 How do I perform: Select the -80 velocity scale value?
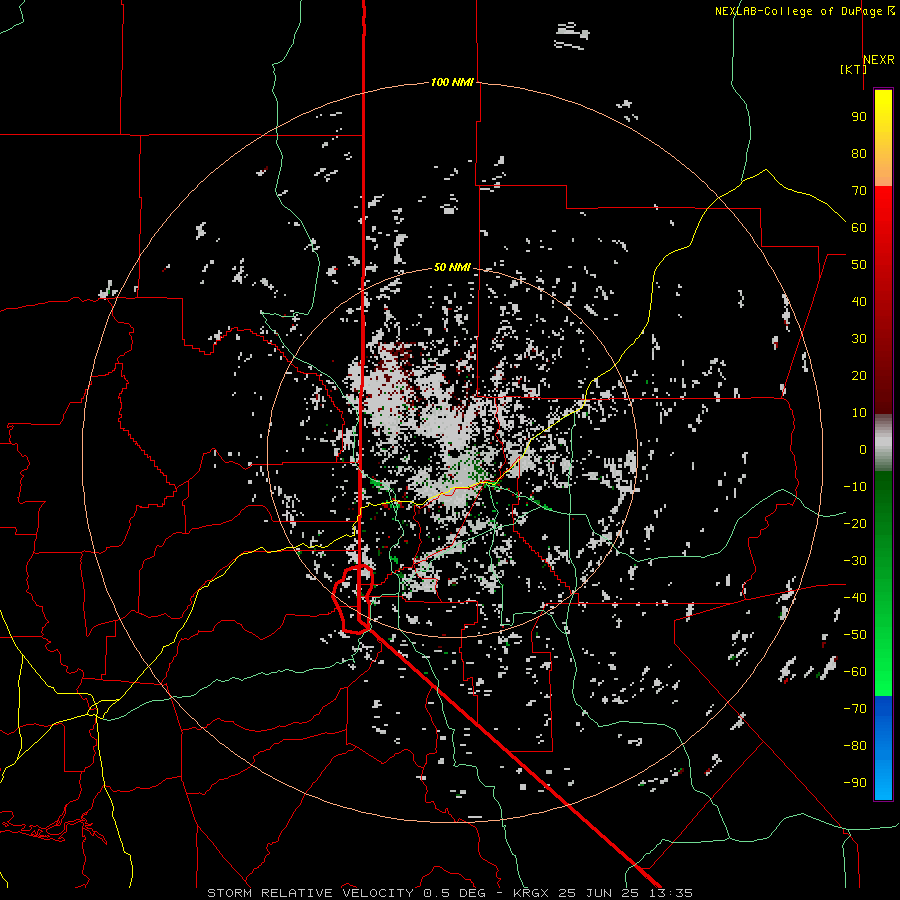point(855,746)
